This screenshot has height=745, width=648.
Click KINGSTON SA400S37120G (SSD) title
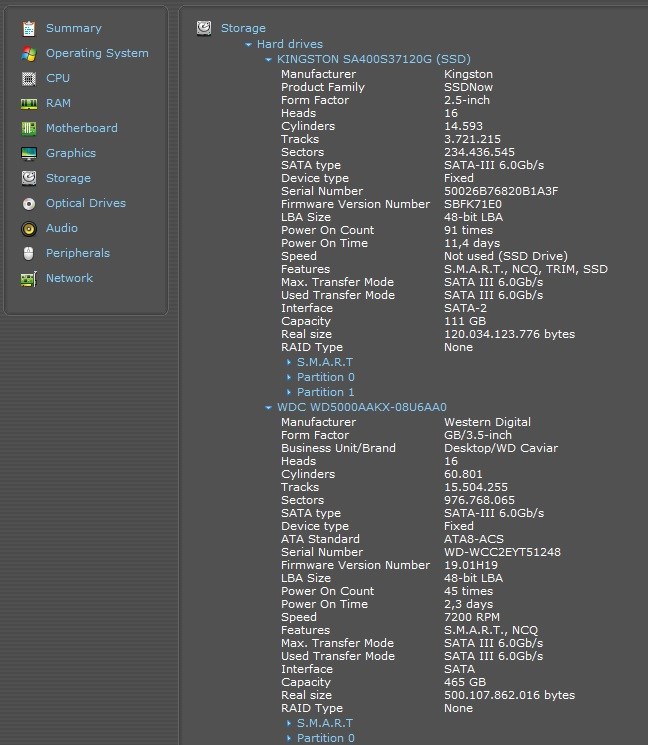click(374, 59)
